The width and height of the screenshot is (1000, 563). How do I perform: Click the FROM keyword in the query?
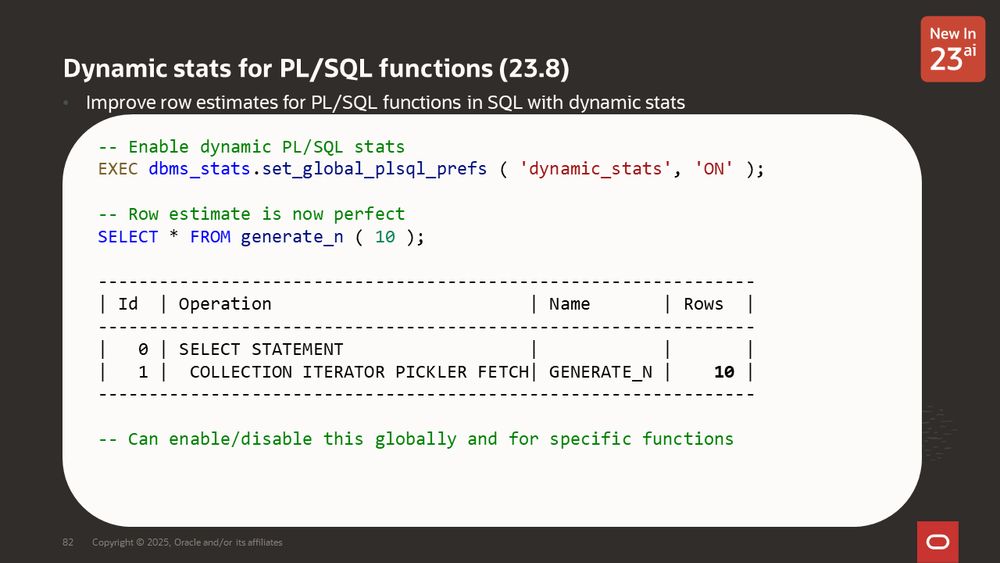210,237
